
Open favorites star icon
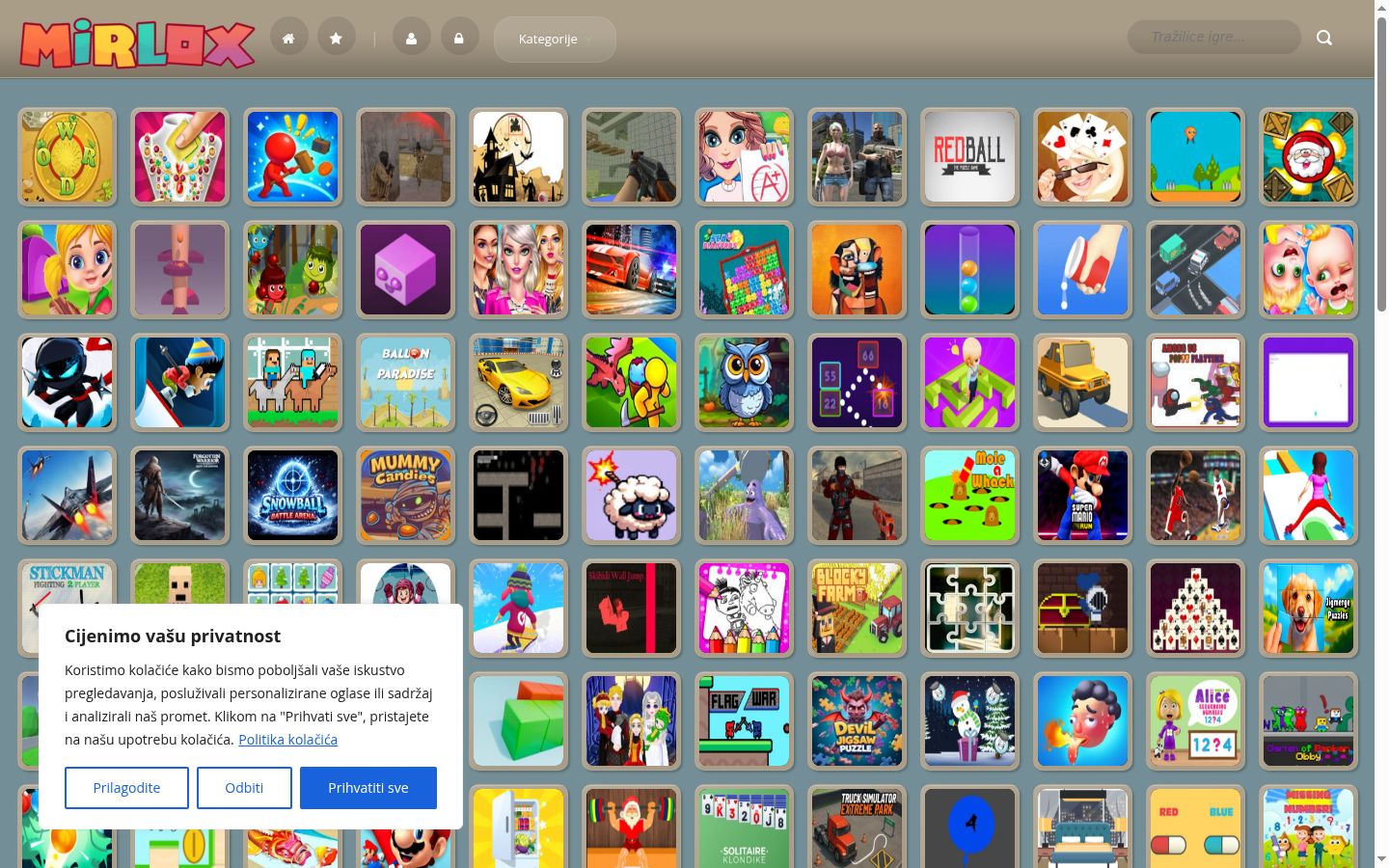pos(336,38)
